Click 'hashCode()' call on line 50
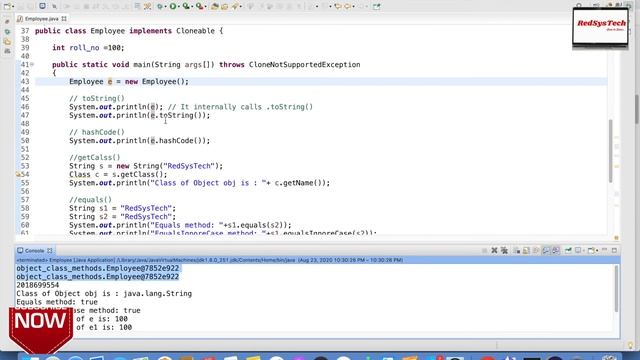 180,141
